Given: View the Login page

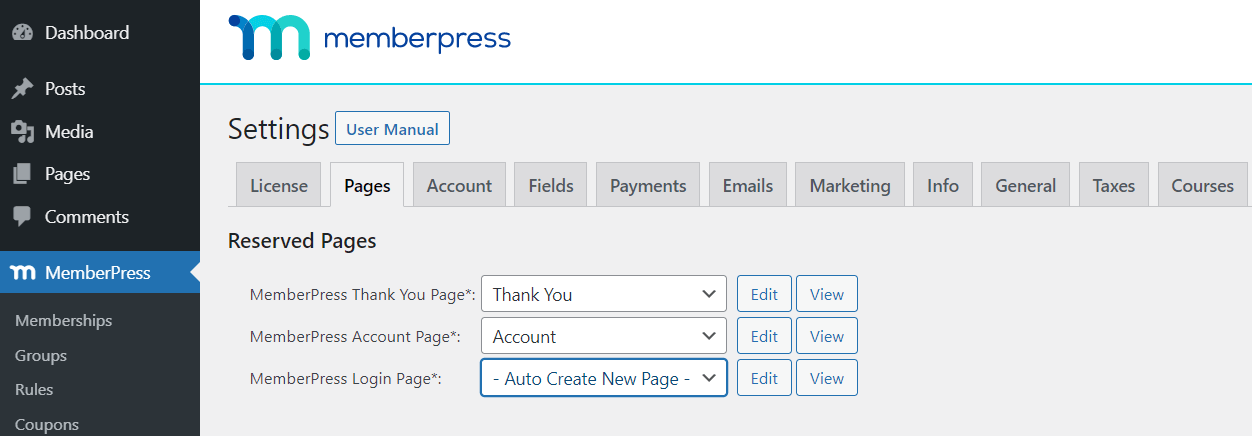Looking at the screenshot, I should 827,378.
